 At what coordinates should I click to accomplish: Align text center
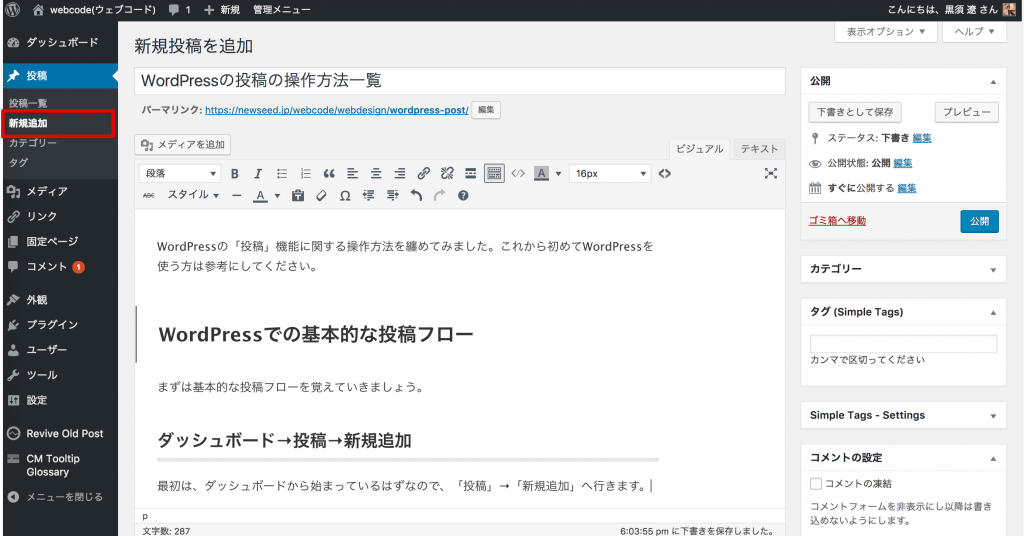click(376, 174)
